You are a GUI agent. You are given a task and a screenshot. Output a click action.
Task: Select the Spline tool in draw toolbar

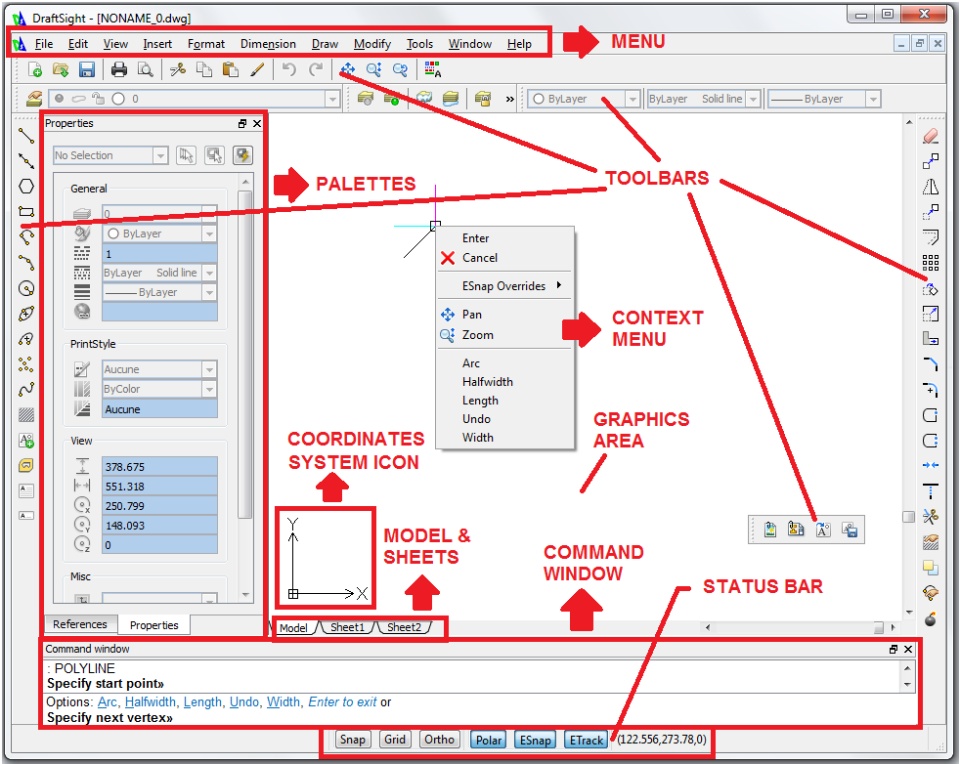tap(26, 389)
